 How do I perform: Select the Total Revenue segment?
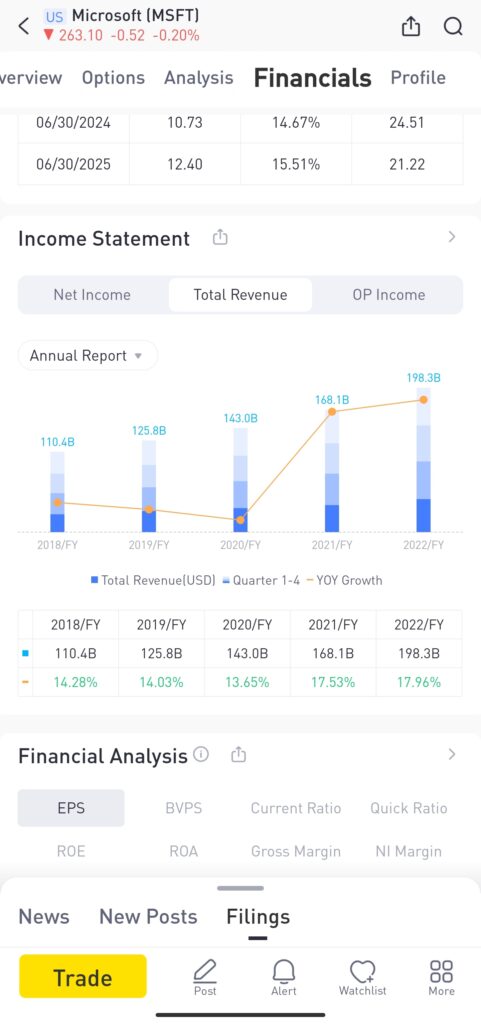pos(240,295)
